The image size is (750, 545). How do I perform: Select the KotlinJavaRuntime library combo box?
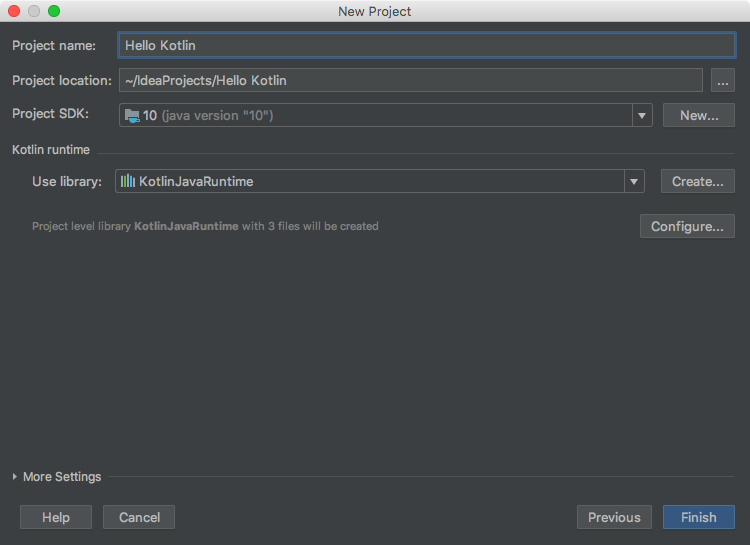tap(380, 181)
